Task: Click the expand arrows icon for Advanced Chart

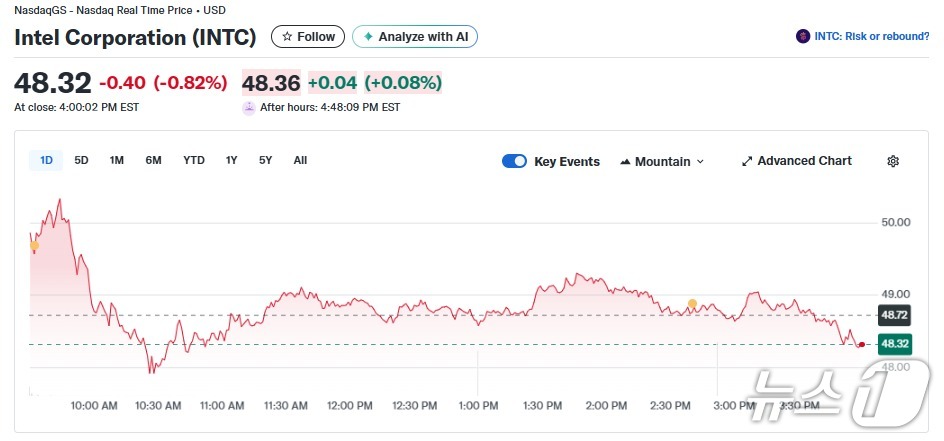Action: [746, 161]
